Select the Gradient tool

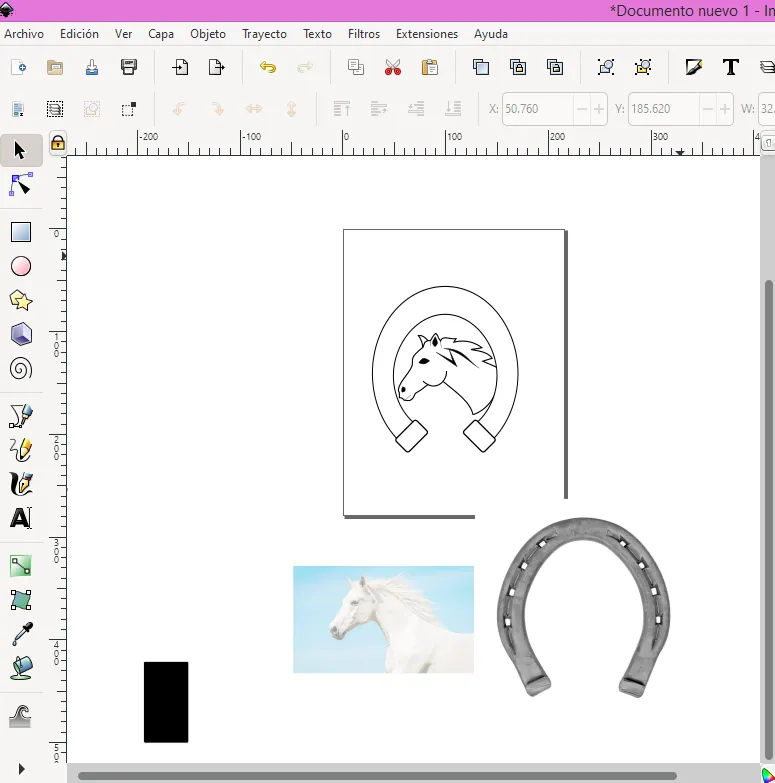click(x=21, y=566)
